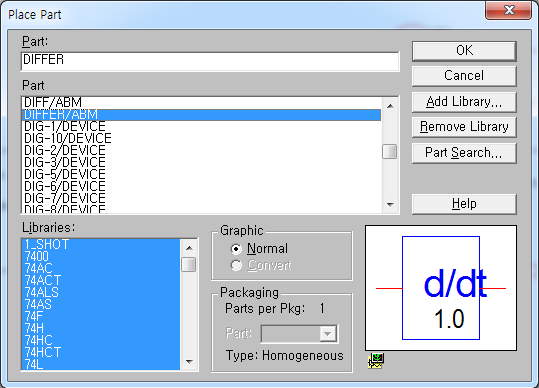Select the 74HC library
This screenshot has height=388, width=539.
point(101,341)
